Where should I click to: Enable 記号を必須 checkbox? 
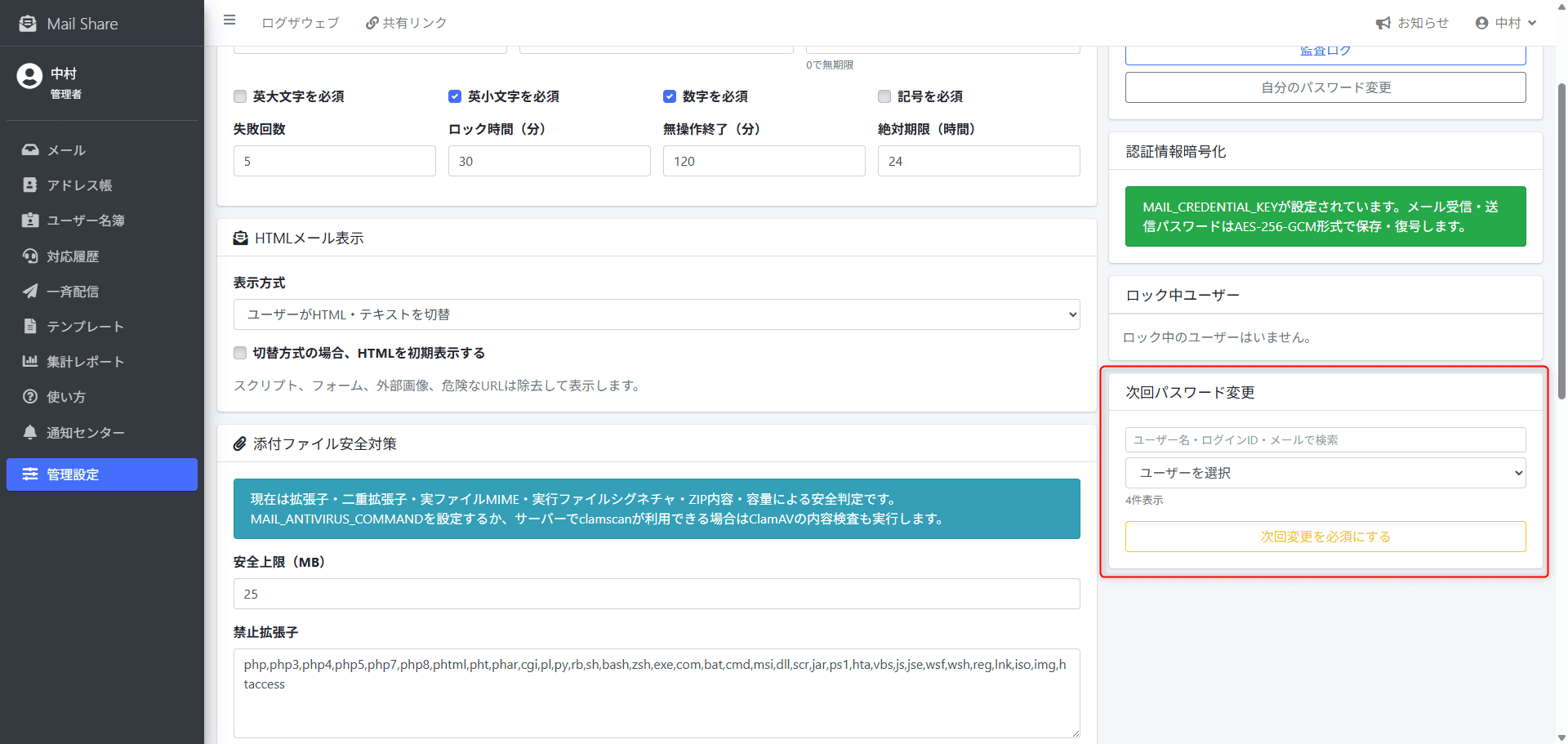[x=884, y=96]
